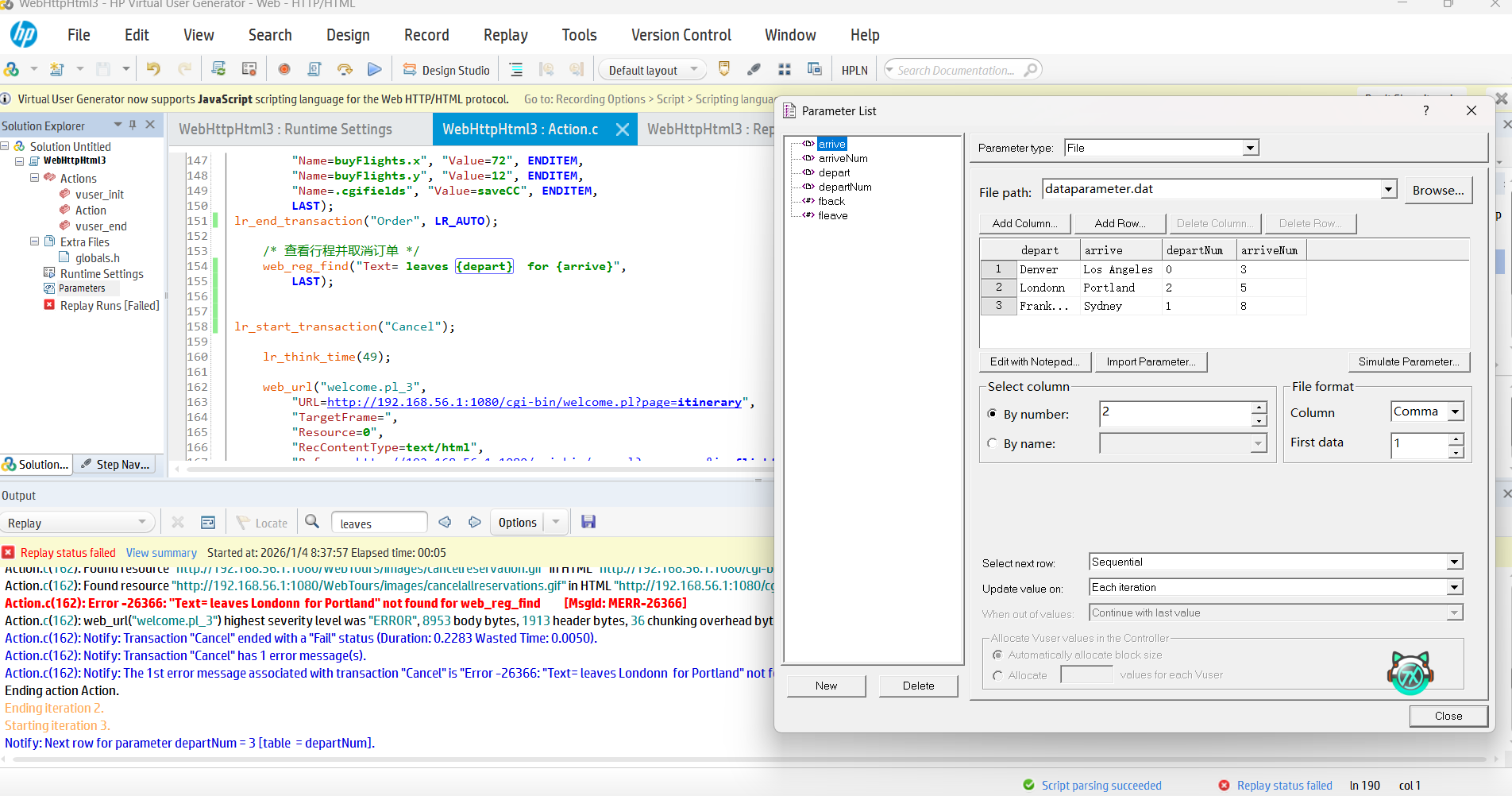Select the 'By number' radio button
The height and width of the screenshot is (796, 1512).
click(992, 414)
